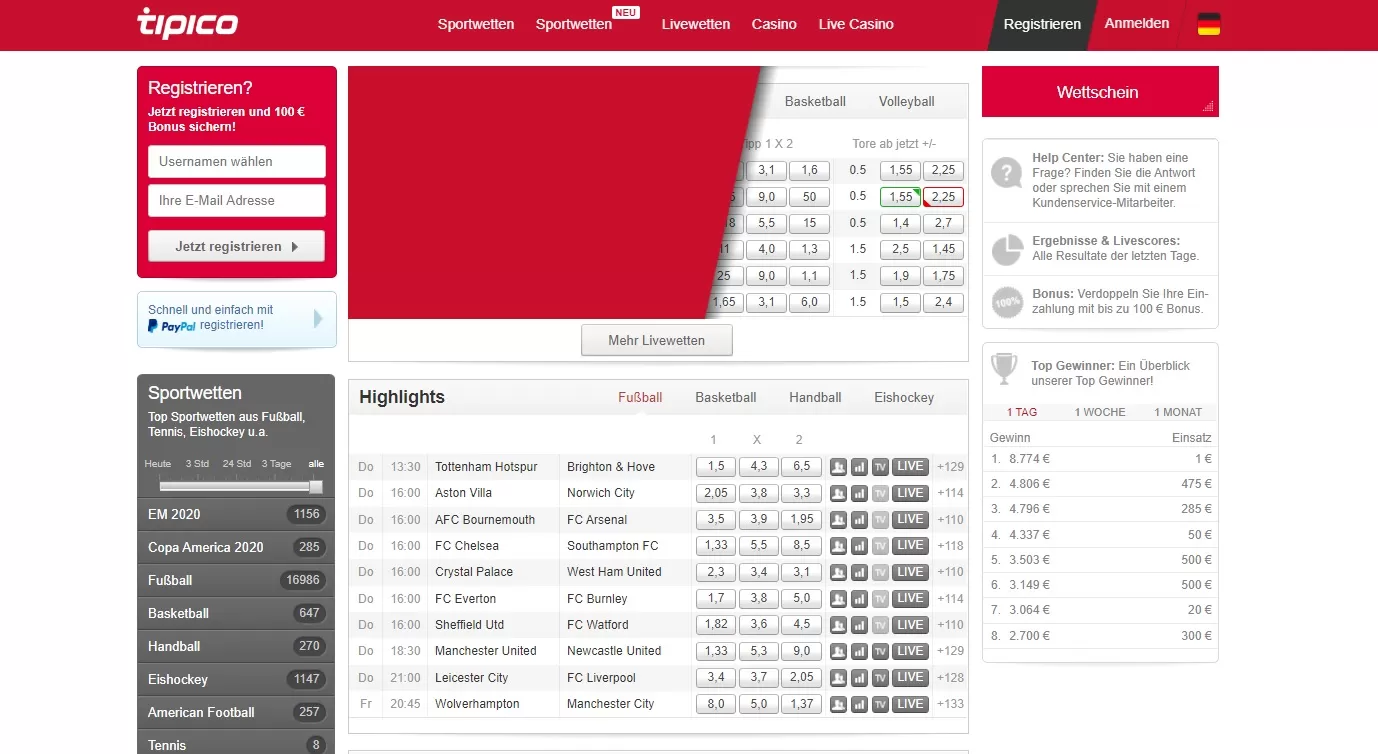This screenshot has height=754, width=1378.
Task: Click head-to-head players icon for FC Chelsea match
Action: click(x=838, y=546)
